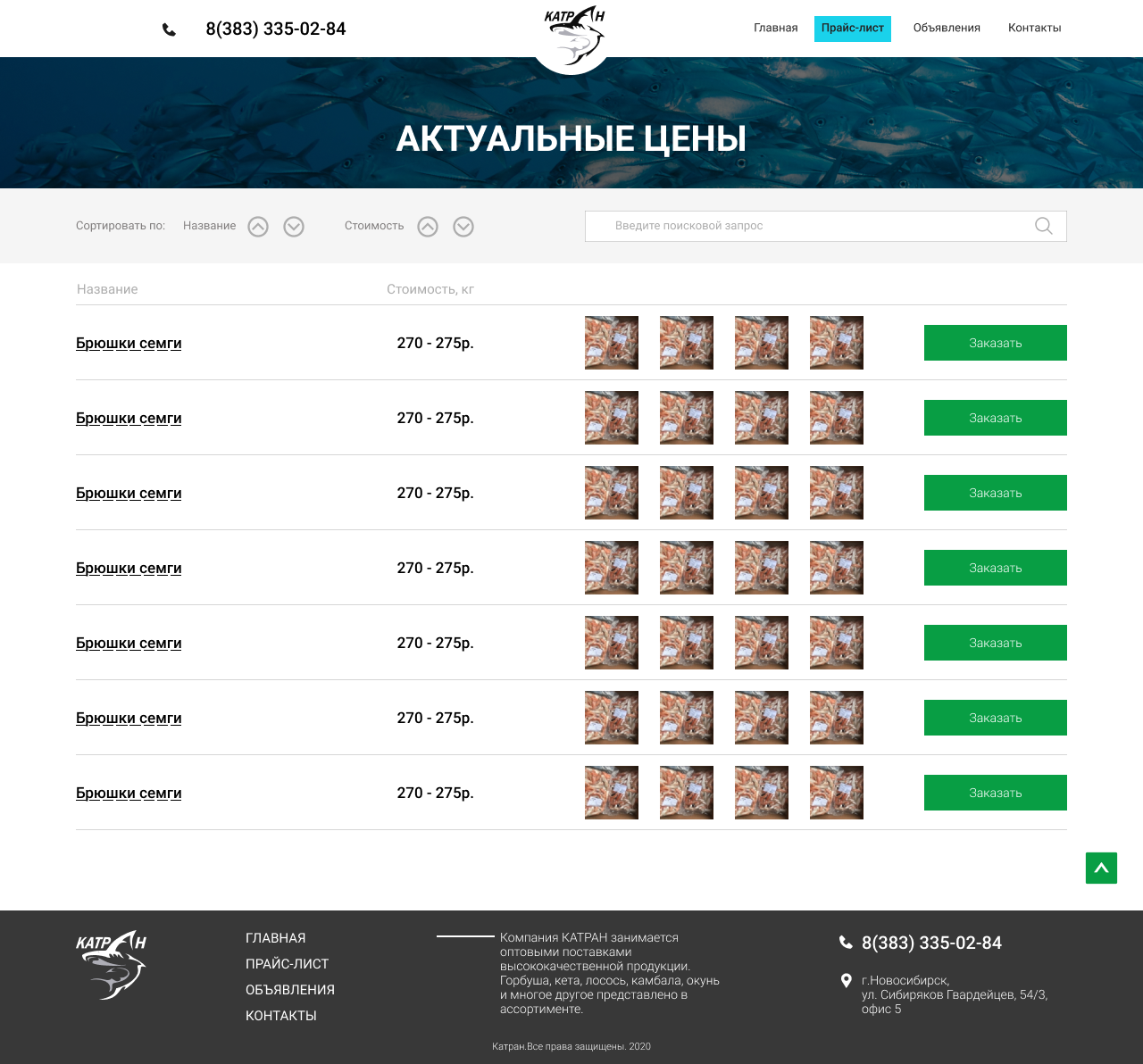
Task: Open the first Брюшки семги product link
Action: 129,343
